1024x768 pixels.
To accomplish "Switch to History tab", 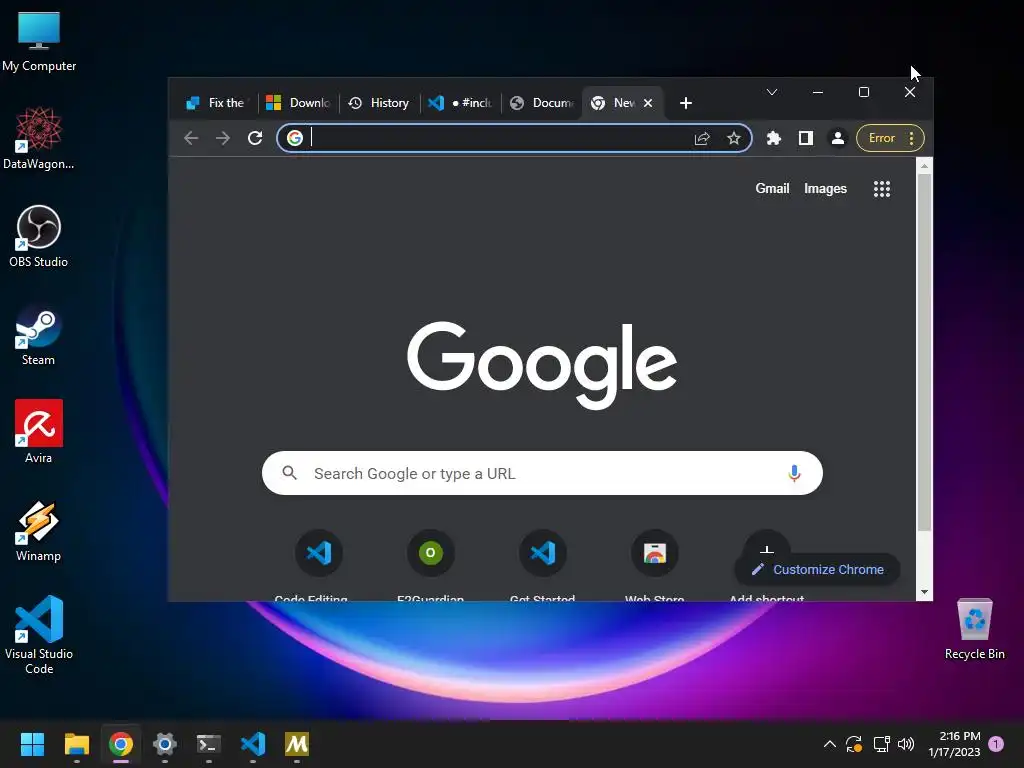I will (379, 103).
